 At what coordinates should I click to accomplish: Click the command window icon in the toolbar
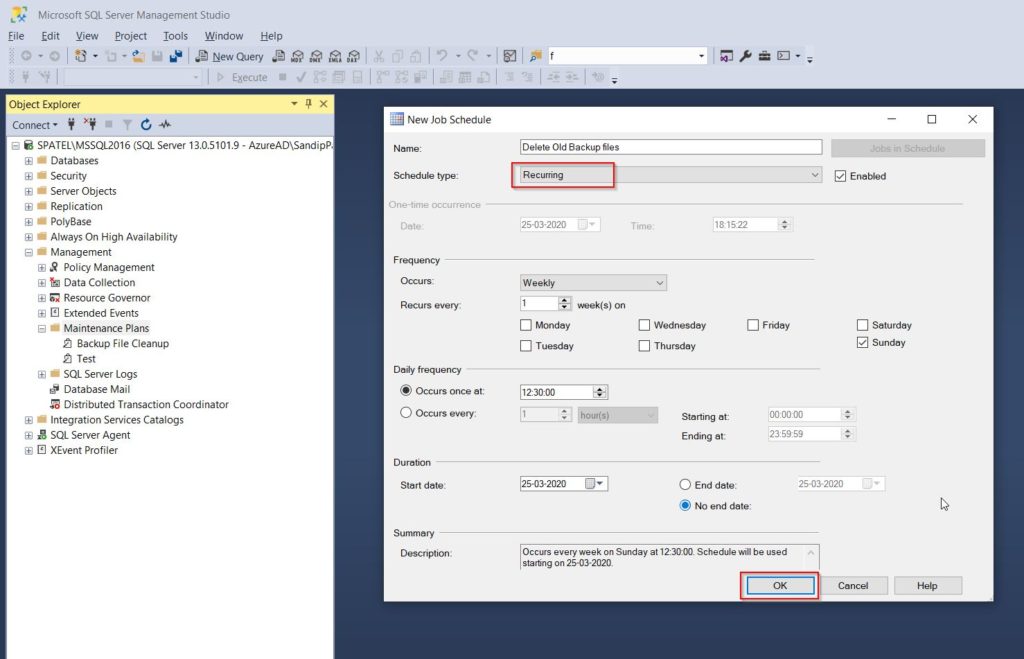(784, 56)
